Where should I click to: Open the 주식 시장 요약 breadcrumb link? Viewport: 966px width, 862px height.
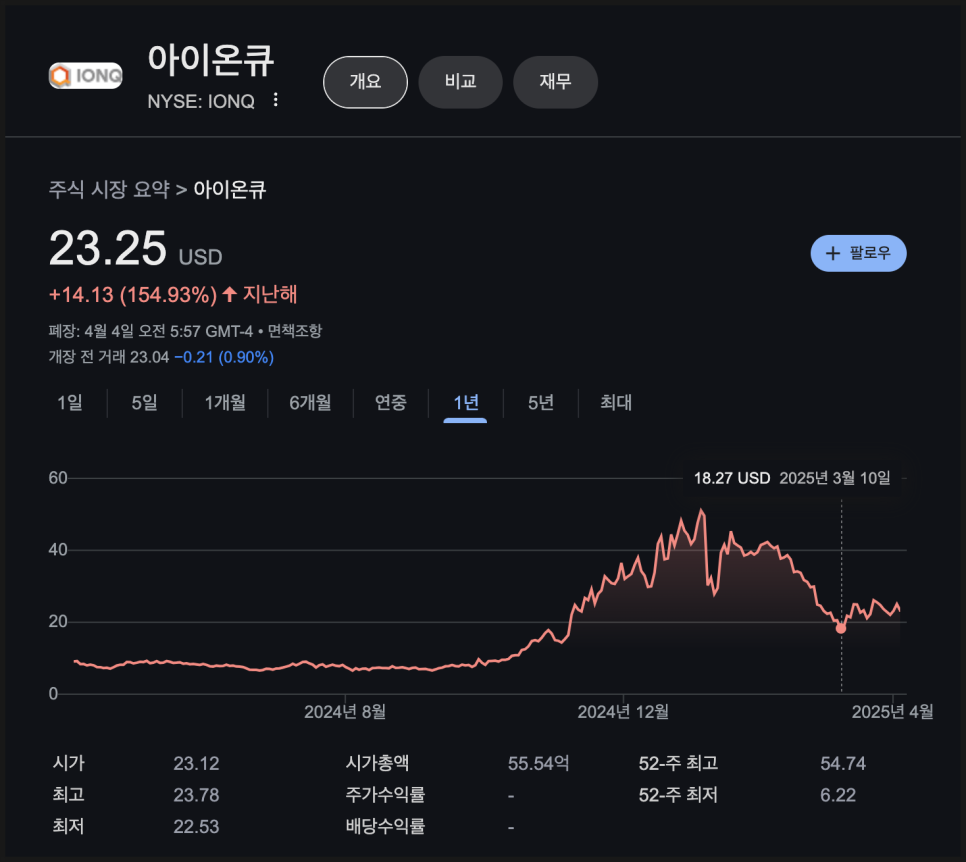[x=109, y=189]
